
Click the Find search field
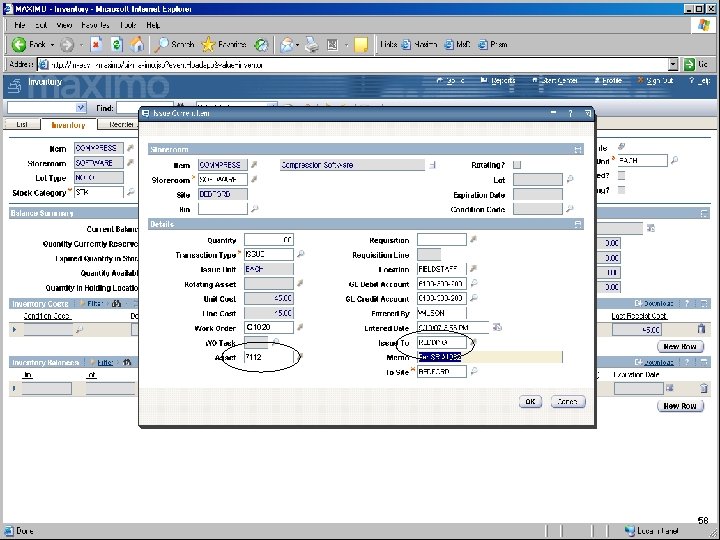click(144, 108)
